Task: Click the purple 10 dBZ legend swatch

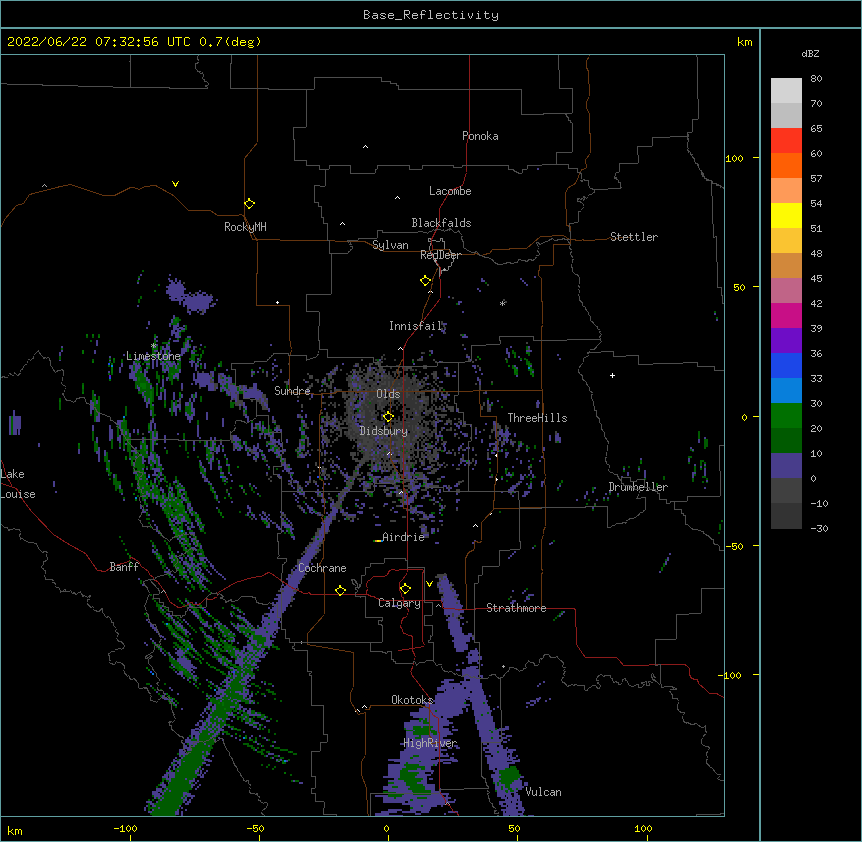Action: (x=786, y=466)
